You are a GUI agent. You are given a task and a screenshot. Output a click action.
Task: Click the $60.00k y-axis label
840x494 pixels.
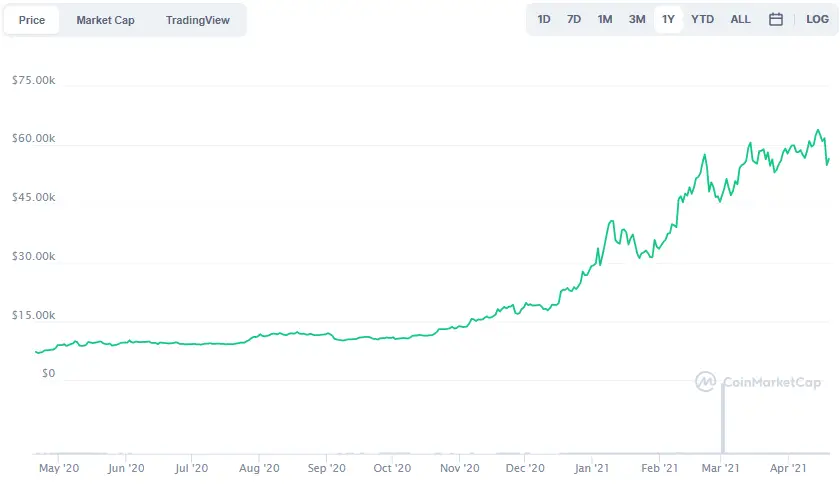tap(33, 138)
